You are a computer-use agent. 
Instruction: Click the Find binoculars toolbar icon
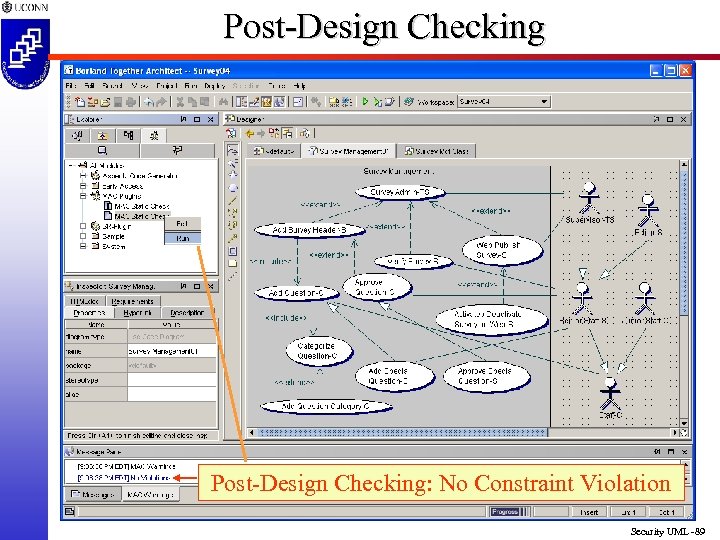click(224, 102)
